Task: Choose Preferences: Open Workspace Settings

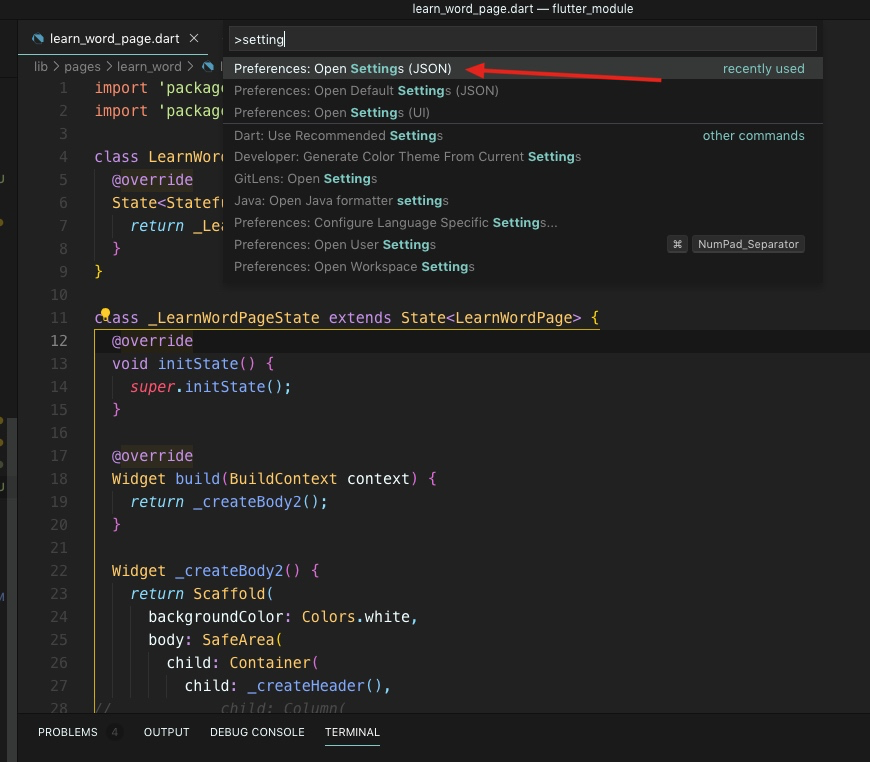Action: [354, 267]
